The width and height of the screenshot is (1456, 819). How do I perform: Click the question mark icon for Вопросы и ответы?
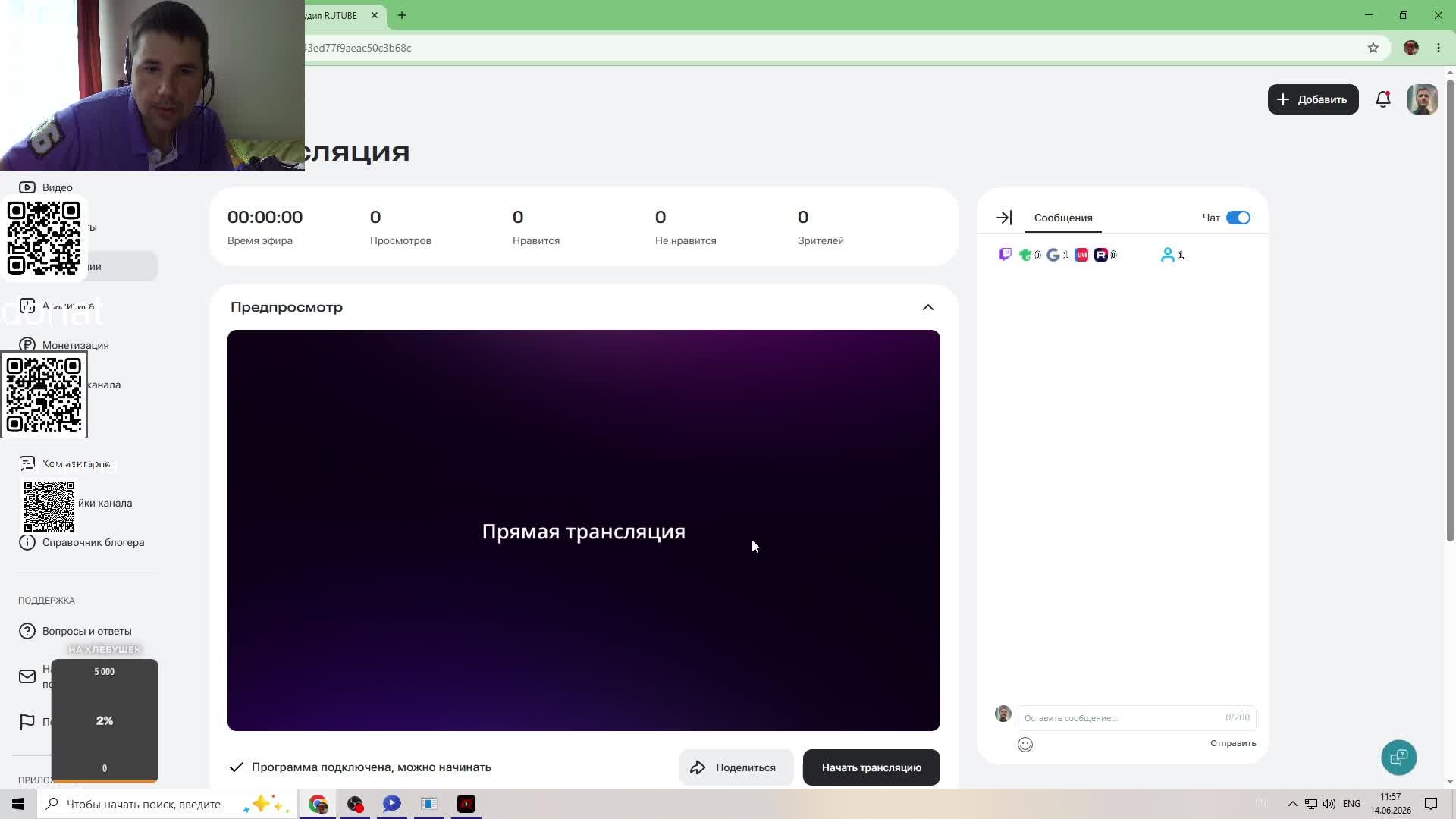point(27,631)
